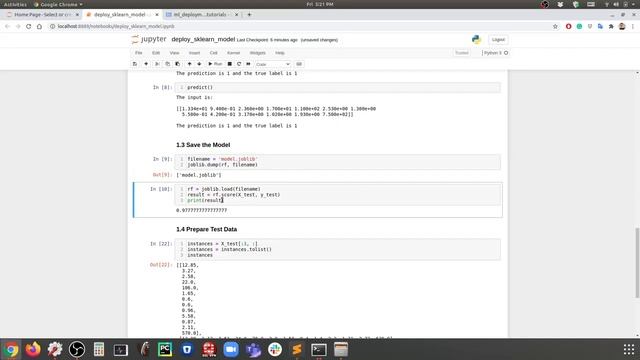The height and width of the screenshot is (360, 640).
Task: Open the Extensions puzzle icon
Action: tap(611, 27)
